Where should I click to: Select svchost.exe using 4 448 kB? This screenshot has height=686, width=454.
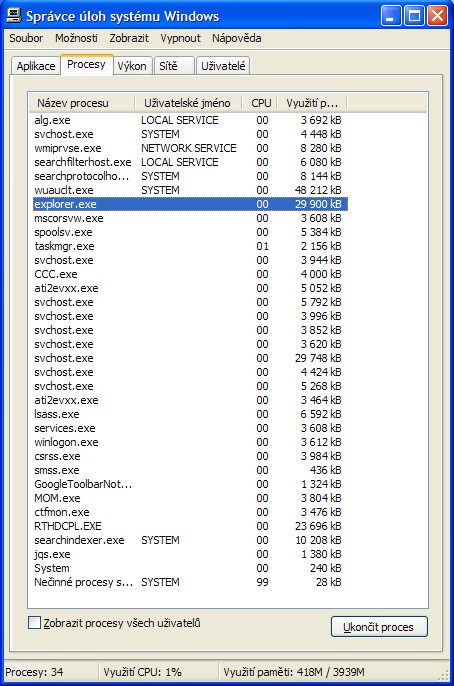pyautogui.click(x=190, y=134)
